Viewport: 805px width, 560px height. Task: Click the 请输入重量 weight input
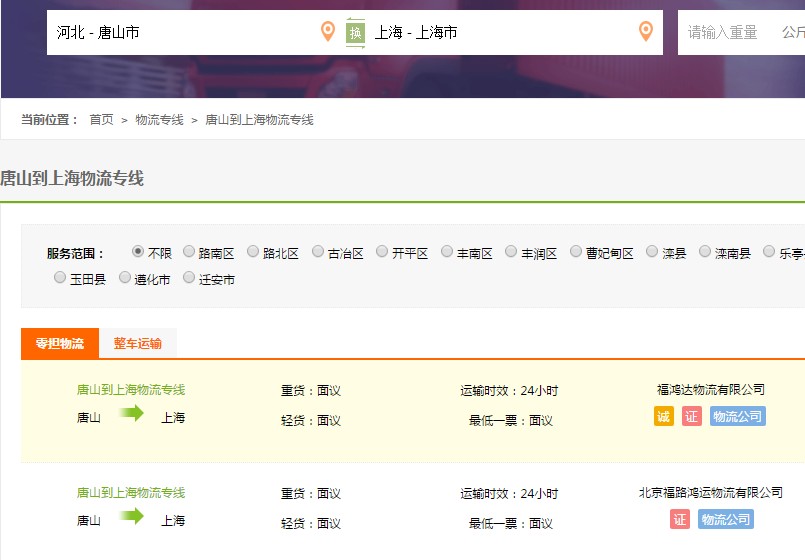pos(723,32)
